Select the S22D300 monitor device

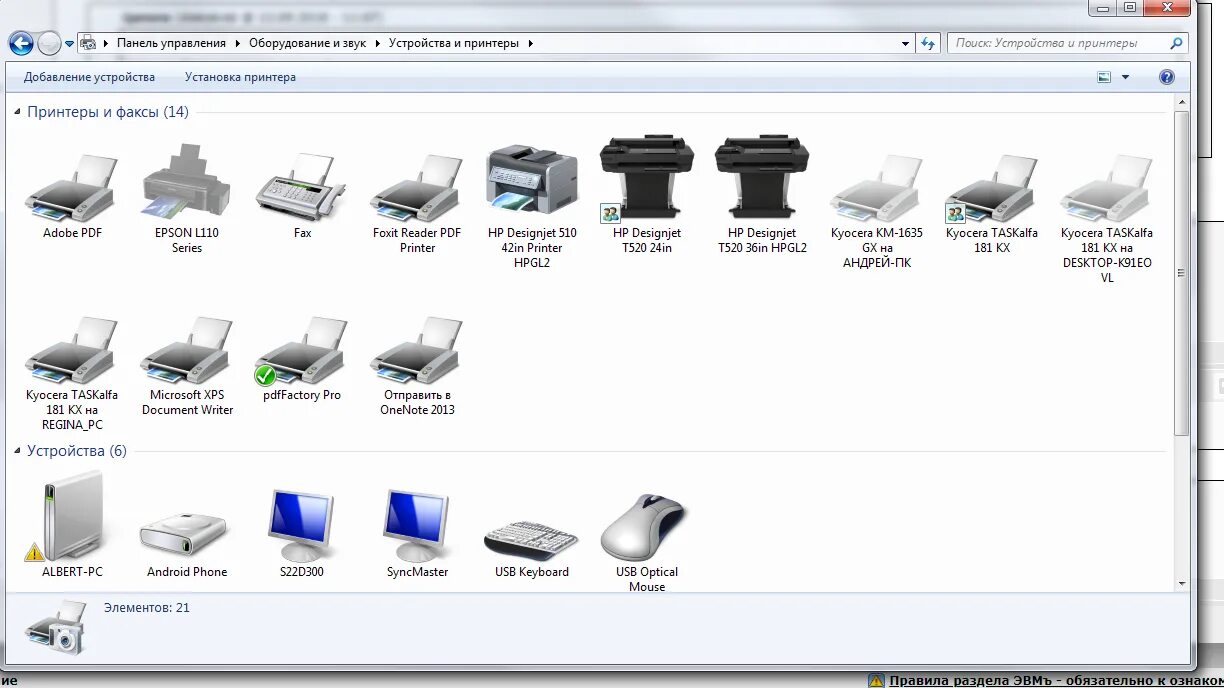point(302,533)
